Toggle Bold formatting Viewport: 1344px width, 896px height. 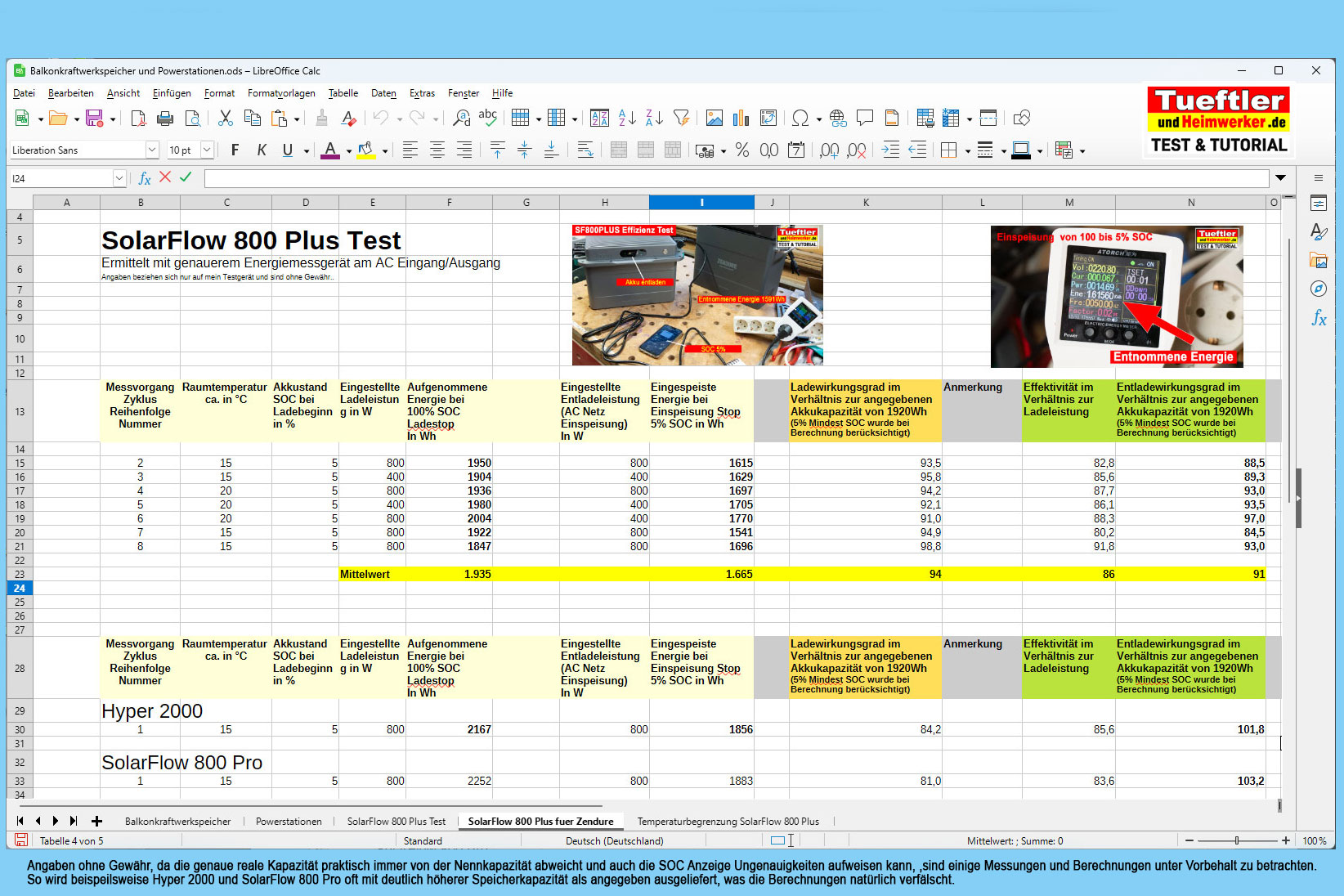tap(235, 150)
